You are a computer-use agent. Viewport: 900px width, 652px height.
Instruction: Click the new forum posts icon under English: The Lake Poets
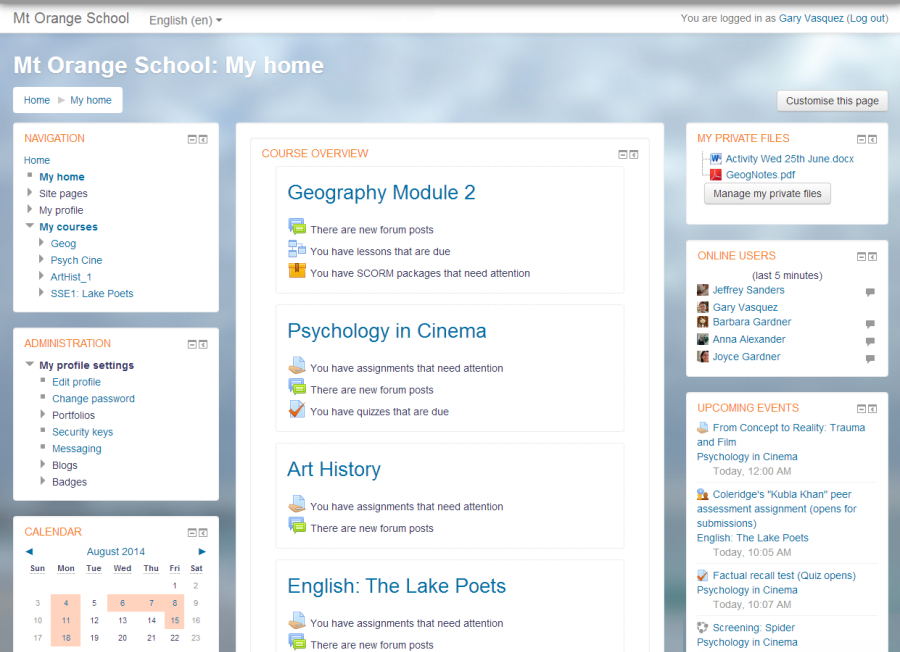[297, 644]
